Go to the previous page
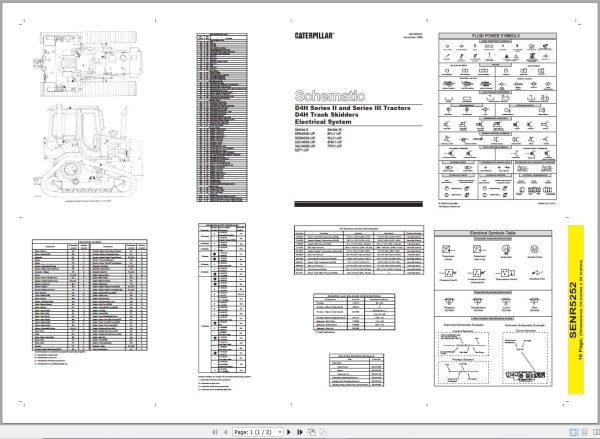 tap(225, 432)
